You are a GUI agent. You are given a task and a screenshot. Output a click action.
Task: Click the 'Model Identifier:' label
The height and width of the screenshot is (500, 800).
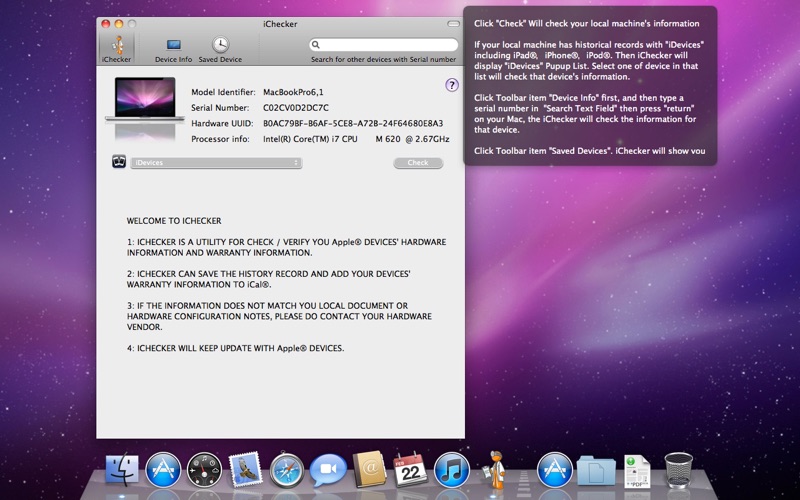[223, 92]
